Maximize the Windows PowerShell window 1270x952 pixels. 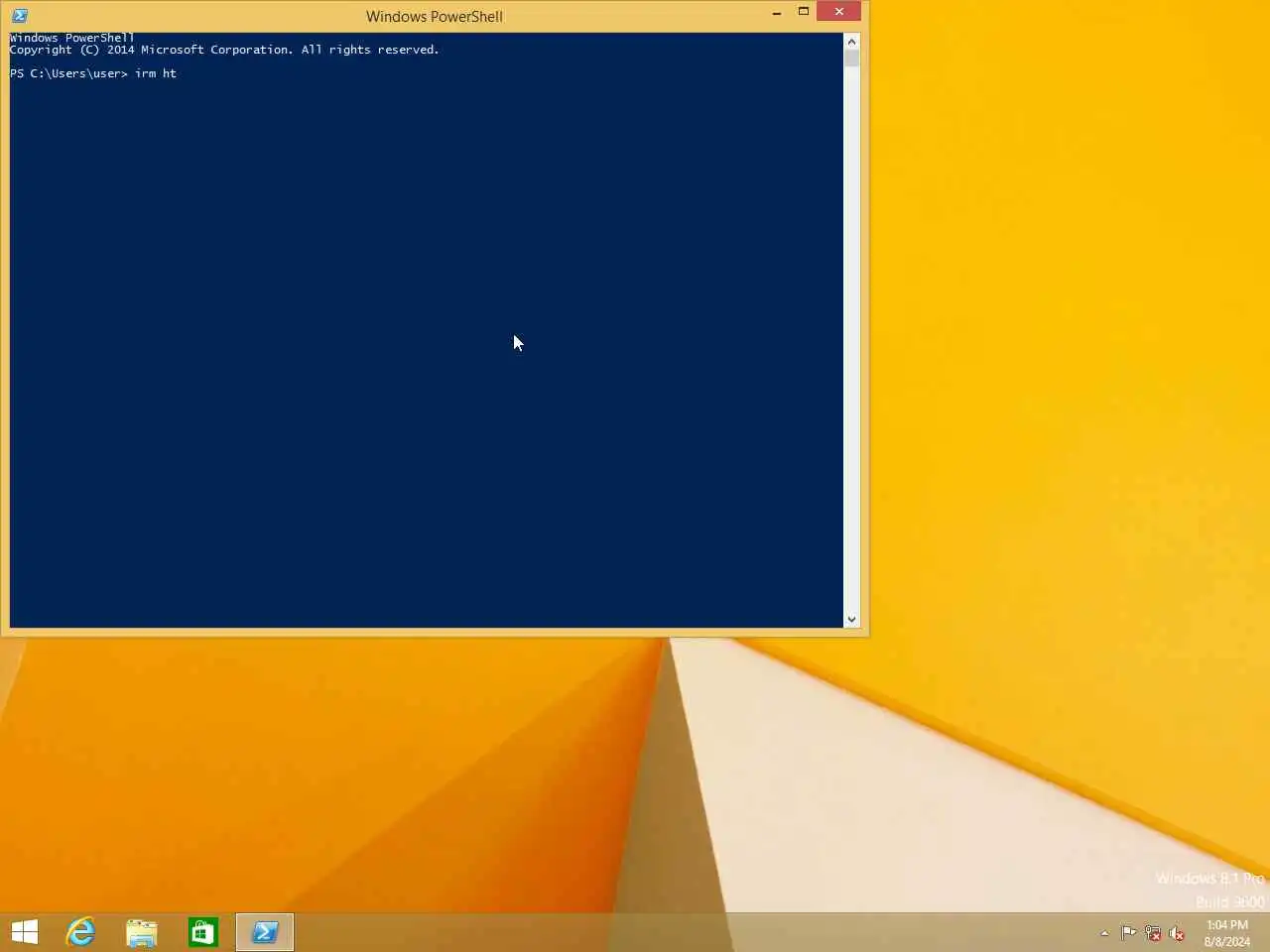click(x=804, y=12)
